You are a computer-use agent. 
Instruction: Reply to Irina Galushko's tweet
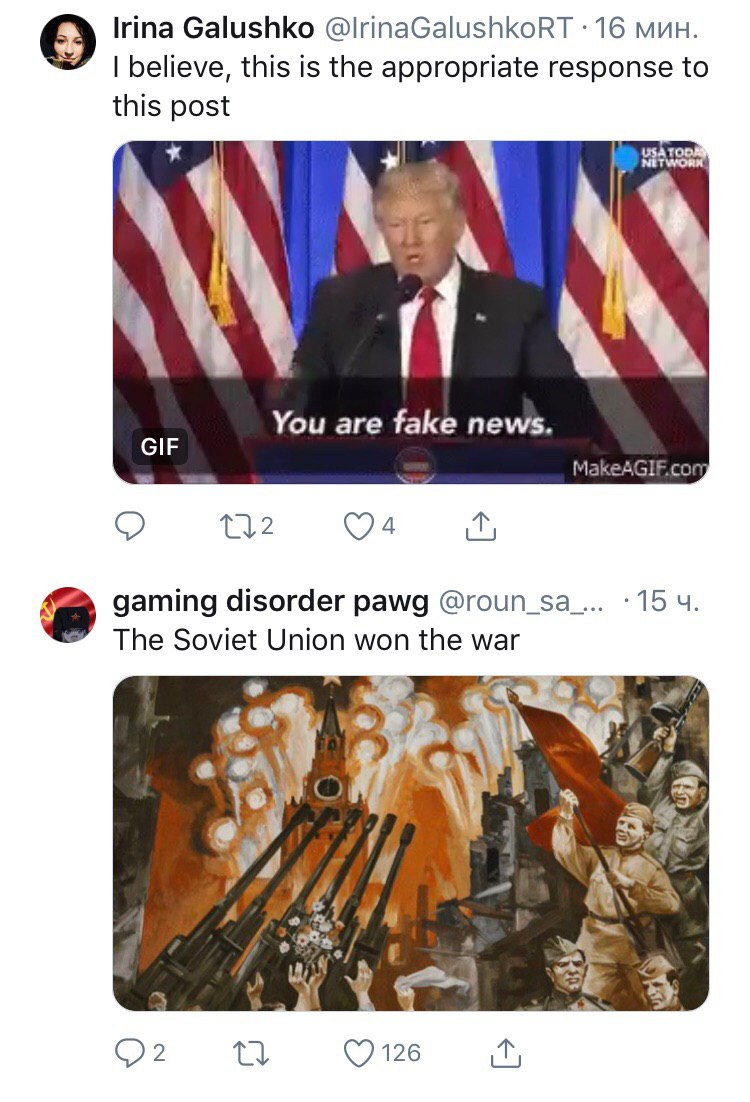click(129, 526)
